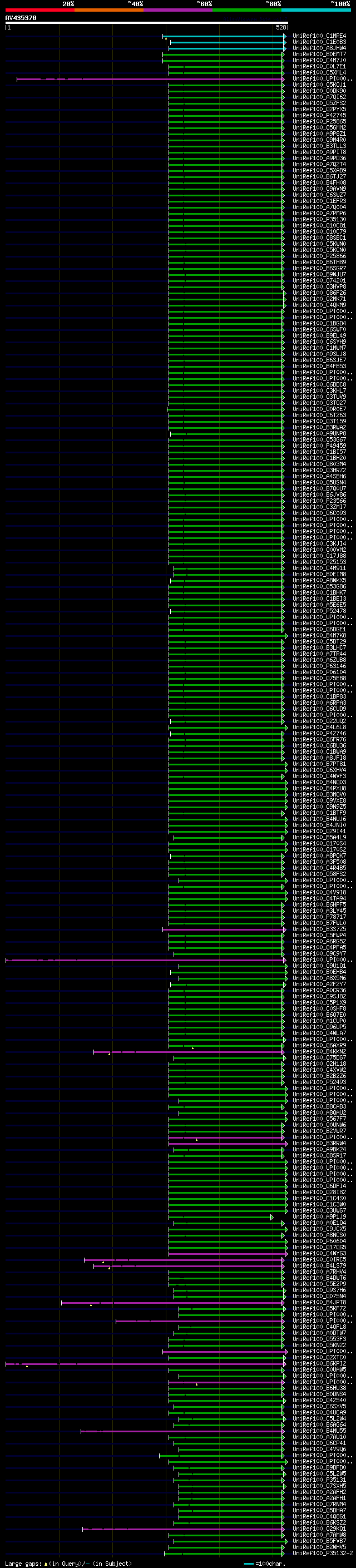Click the purple ~60% identity legend segment
The height and width of the screenshot is (1568, 356).
click(179, 10)
